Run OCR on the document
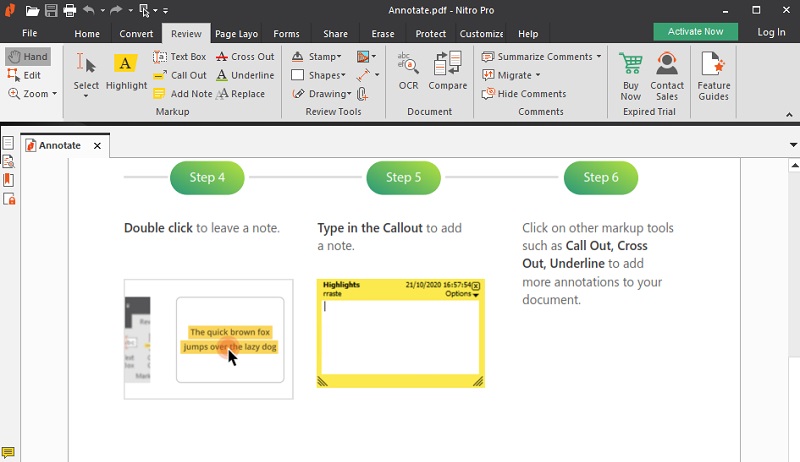The width and height of the screenshot is (800, 462). click(408, 71)
